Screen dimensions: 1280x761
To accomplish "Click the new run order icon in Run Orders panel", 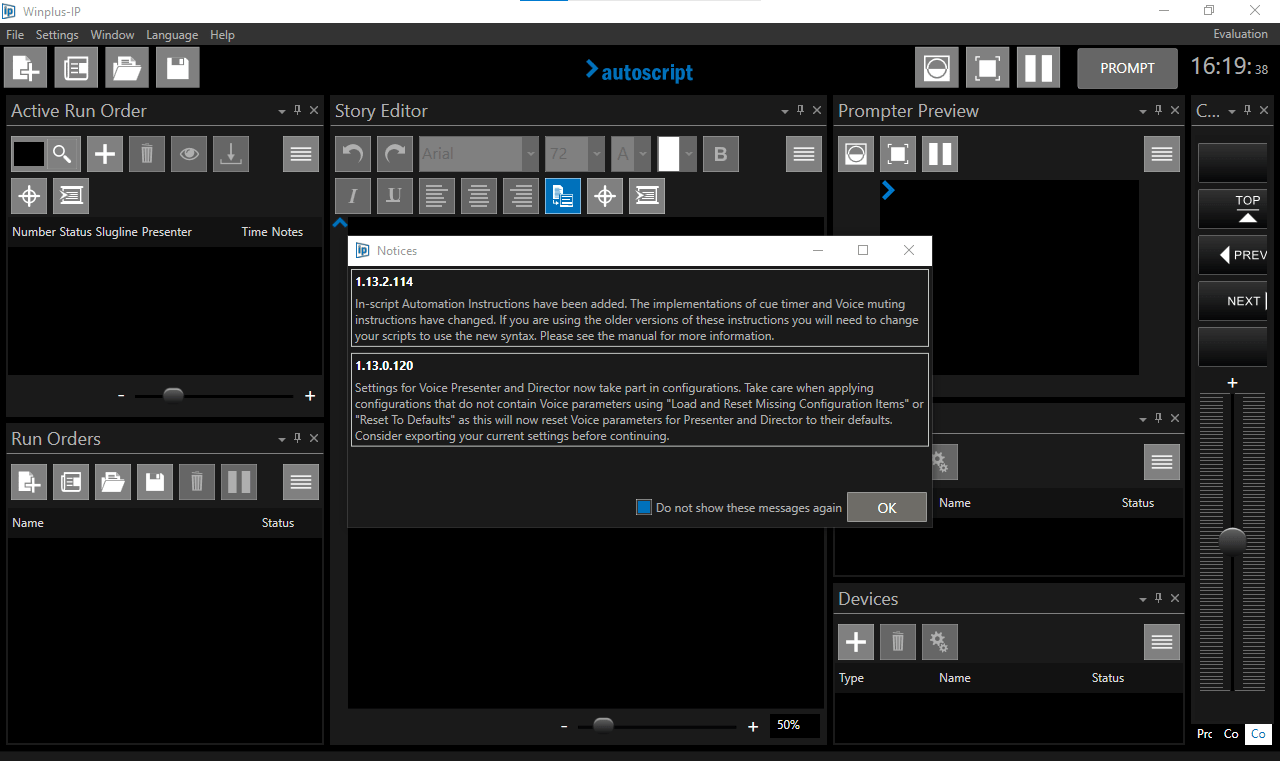I will coord(29,482).
